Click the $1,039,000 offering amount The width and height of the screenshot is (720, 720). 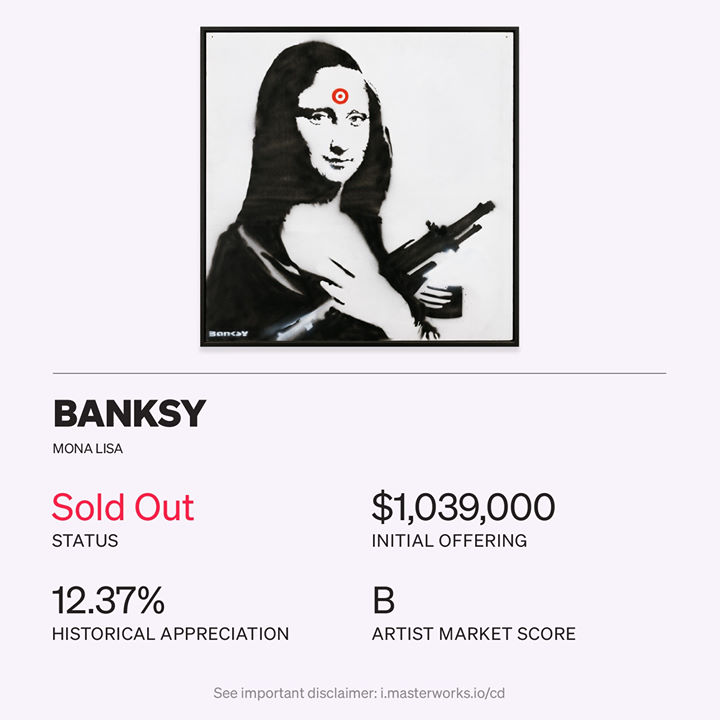[463, 507]
